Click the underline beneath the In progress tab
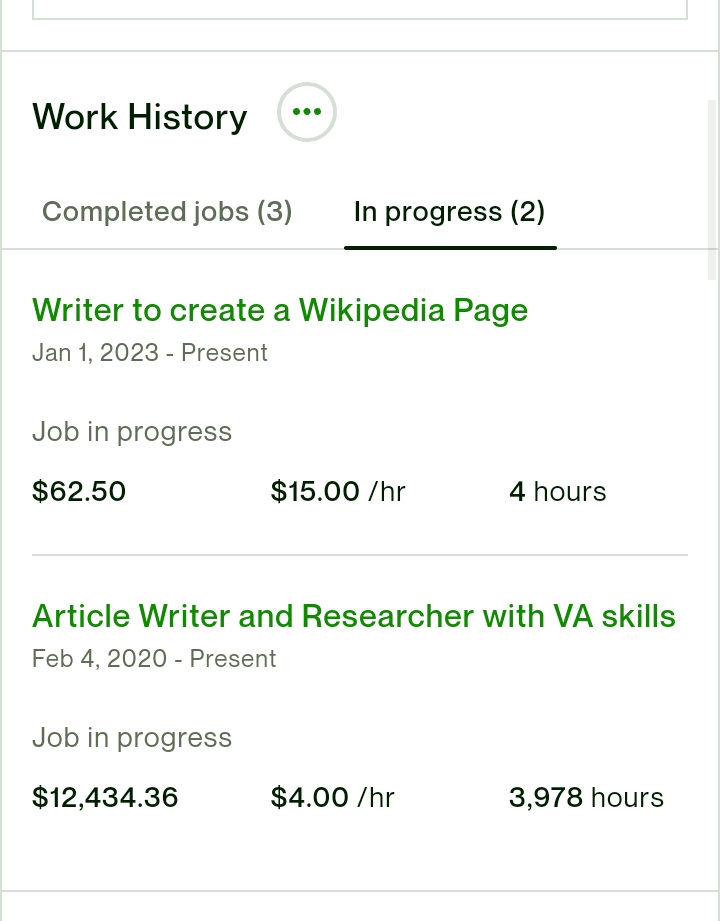 click(450, 248)
